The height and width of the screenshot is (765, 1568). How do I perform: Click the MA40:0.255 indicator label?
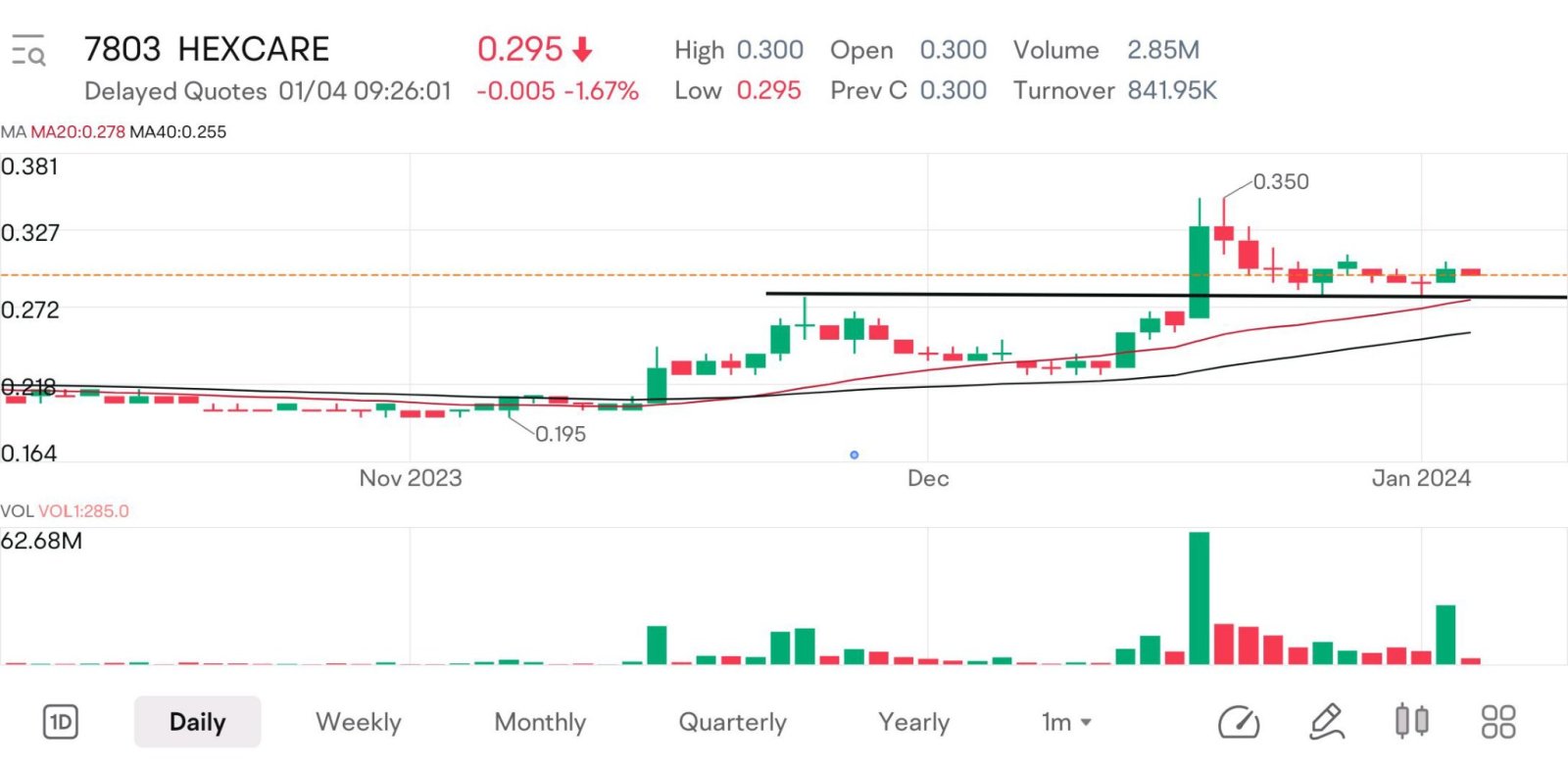177,131
